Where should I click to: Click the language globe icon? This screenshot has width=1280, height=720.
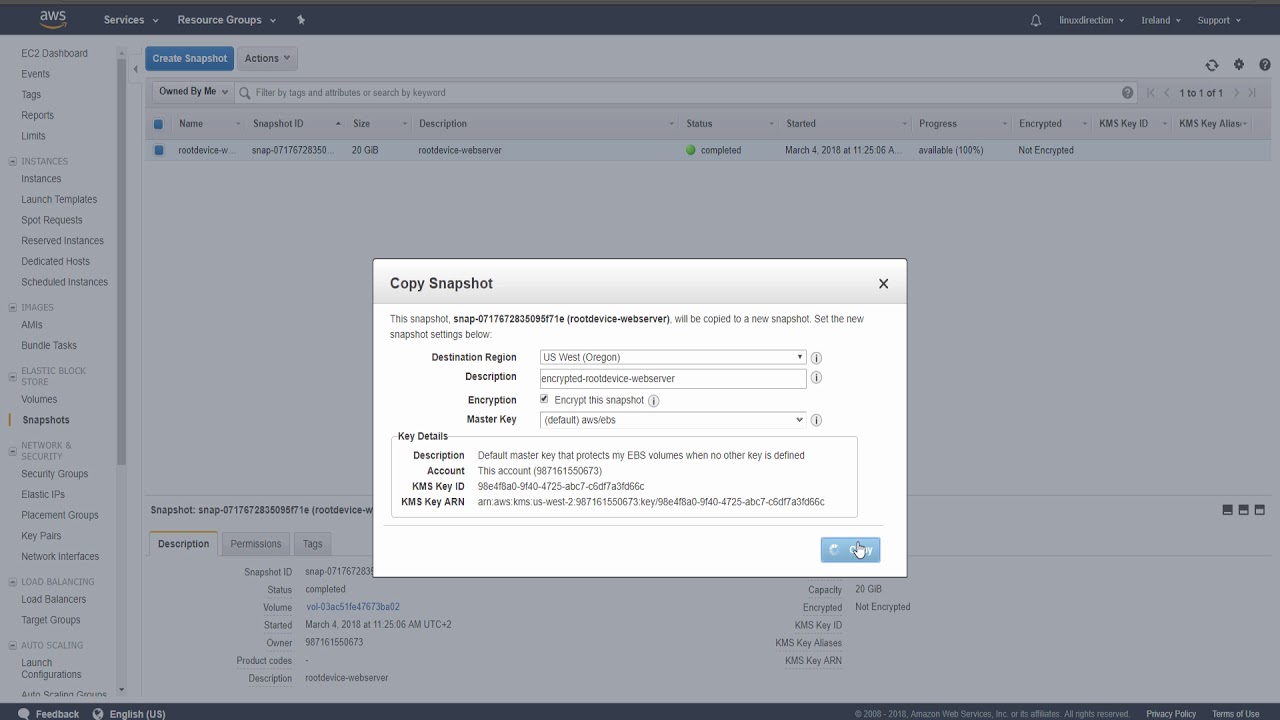coord(98,714)
